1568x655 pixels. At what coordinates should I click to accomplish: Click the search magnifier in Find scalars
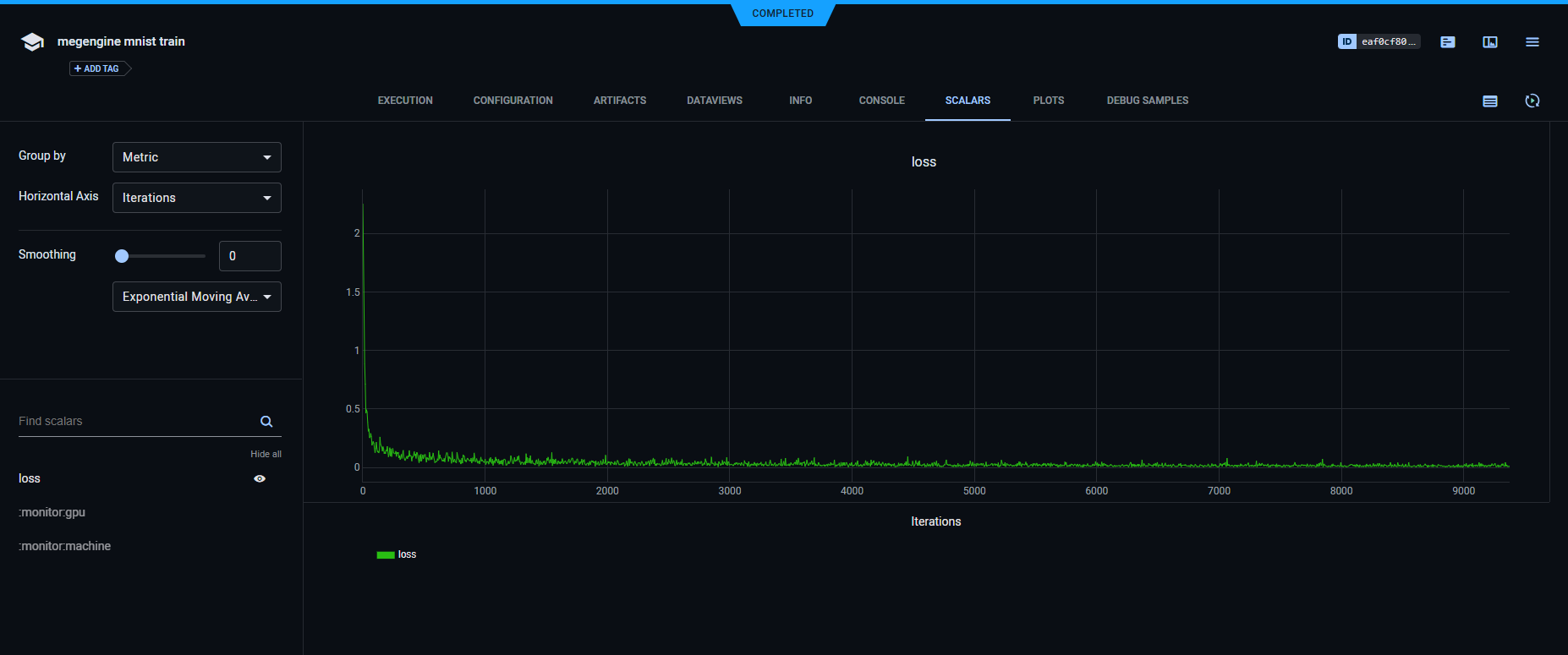click(x=266, y=422)
